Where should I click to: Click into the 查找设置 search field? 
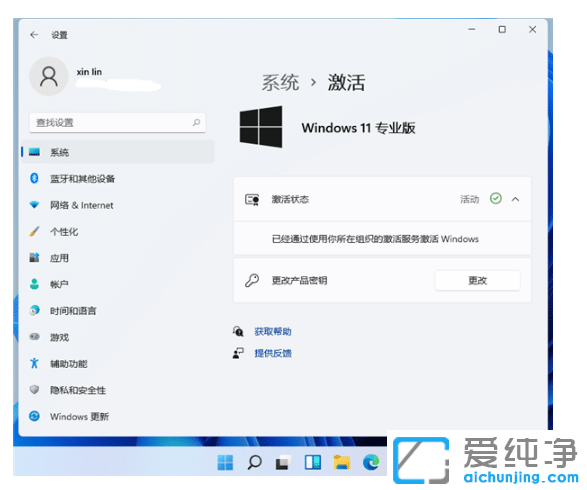[118, 122]
